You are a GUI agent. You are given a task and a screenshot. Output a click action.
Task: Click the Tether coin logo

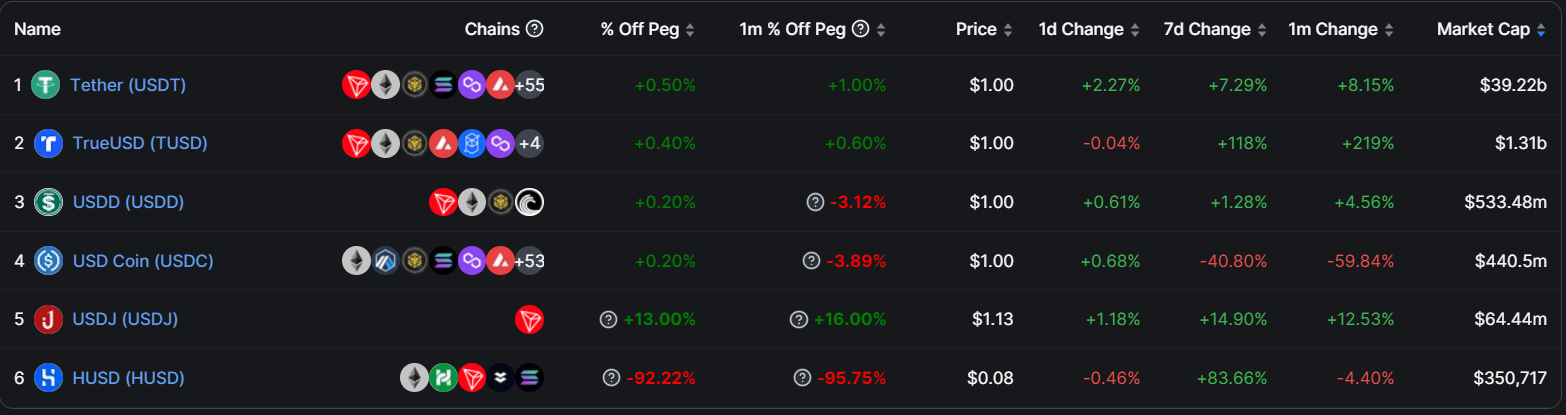coord(46,85)
